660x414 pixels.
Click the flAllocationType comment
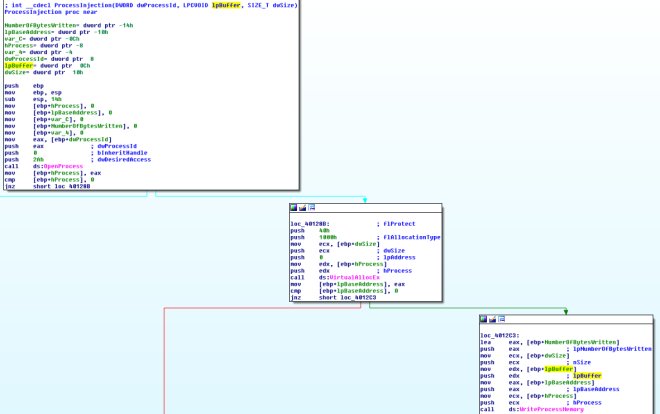(x=412, y=236)
